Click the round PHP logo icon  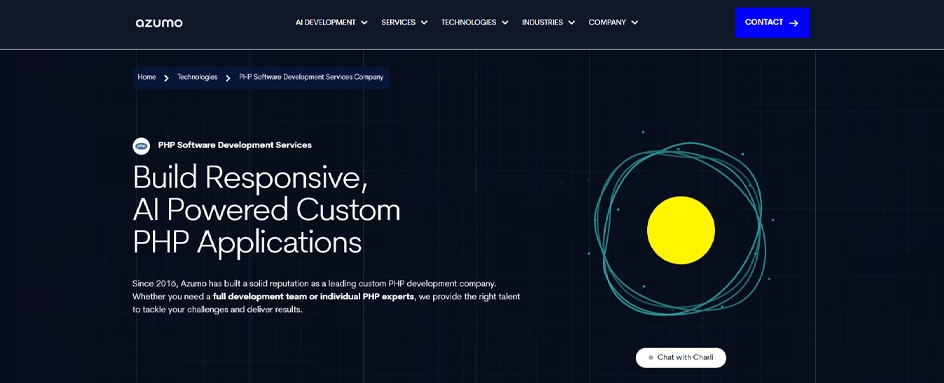[x=141, y=146]
